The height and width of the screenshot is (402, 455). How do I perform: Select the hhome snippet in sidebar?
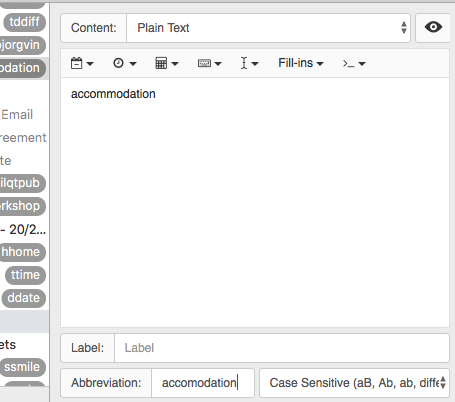22,252
